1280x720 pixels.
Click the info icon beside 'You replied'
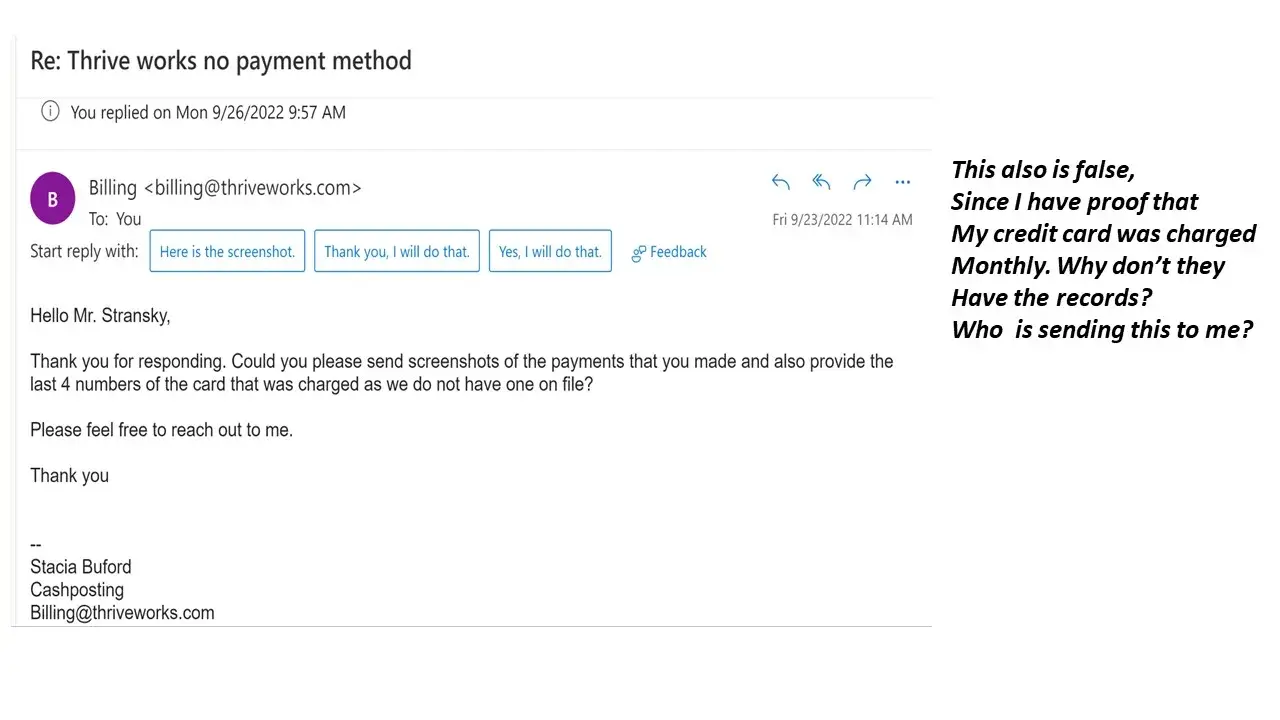pos(50,111)
